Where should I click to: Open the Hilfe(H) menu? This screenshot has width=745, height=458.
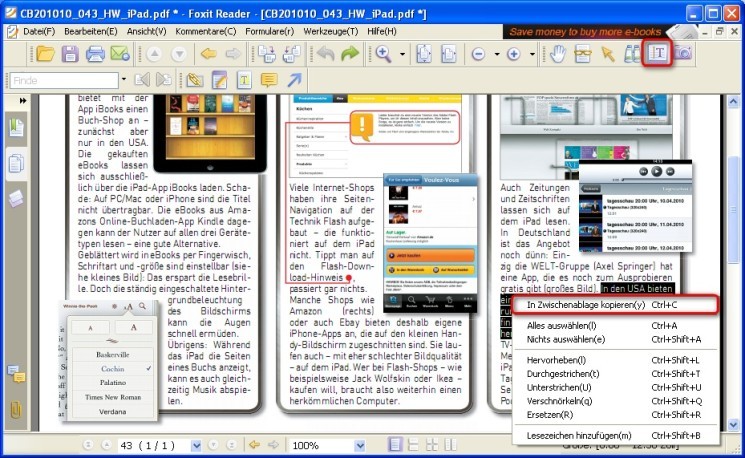pyautogui.click(x=382, y=31)
